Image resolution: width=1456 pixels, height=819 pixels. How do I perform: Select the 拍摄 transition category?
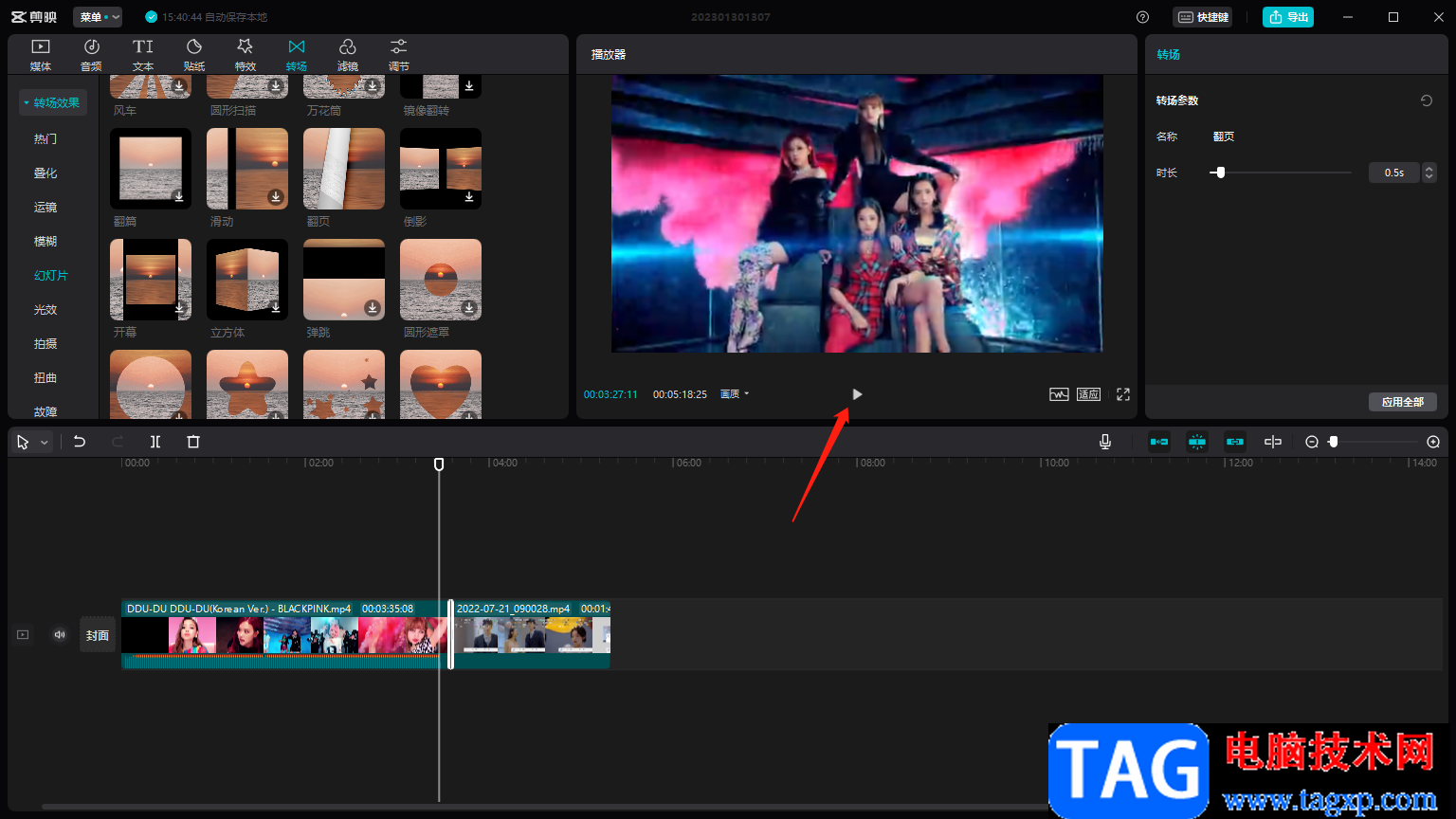45,343
